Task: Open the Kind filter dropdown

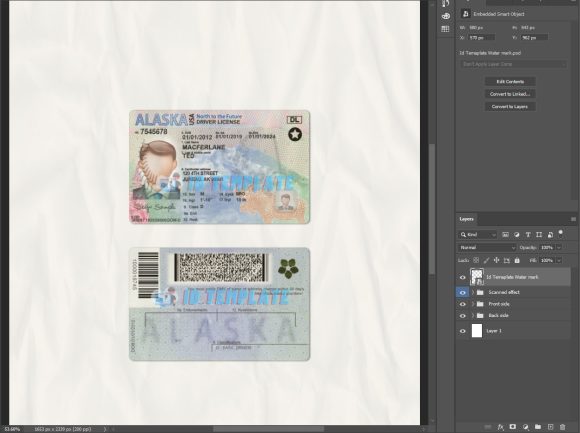Action: pos(478,235)
